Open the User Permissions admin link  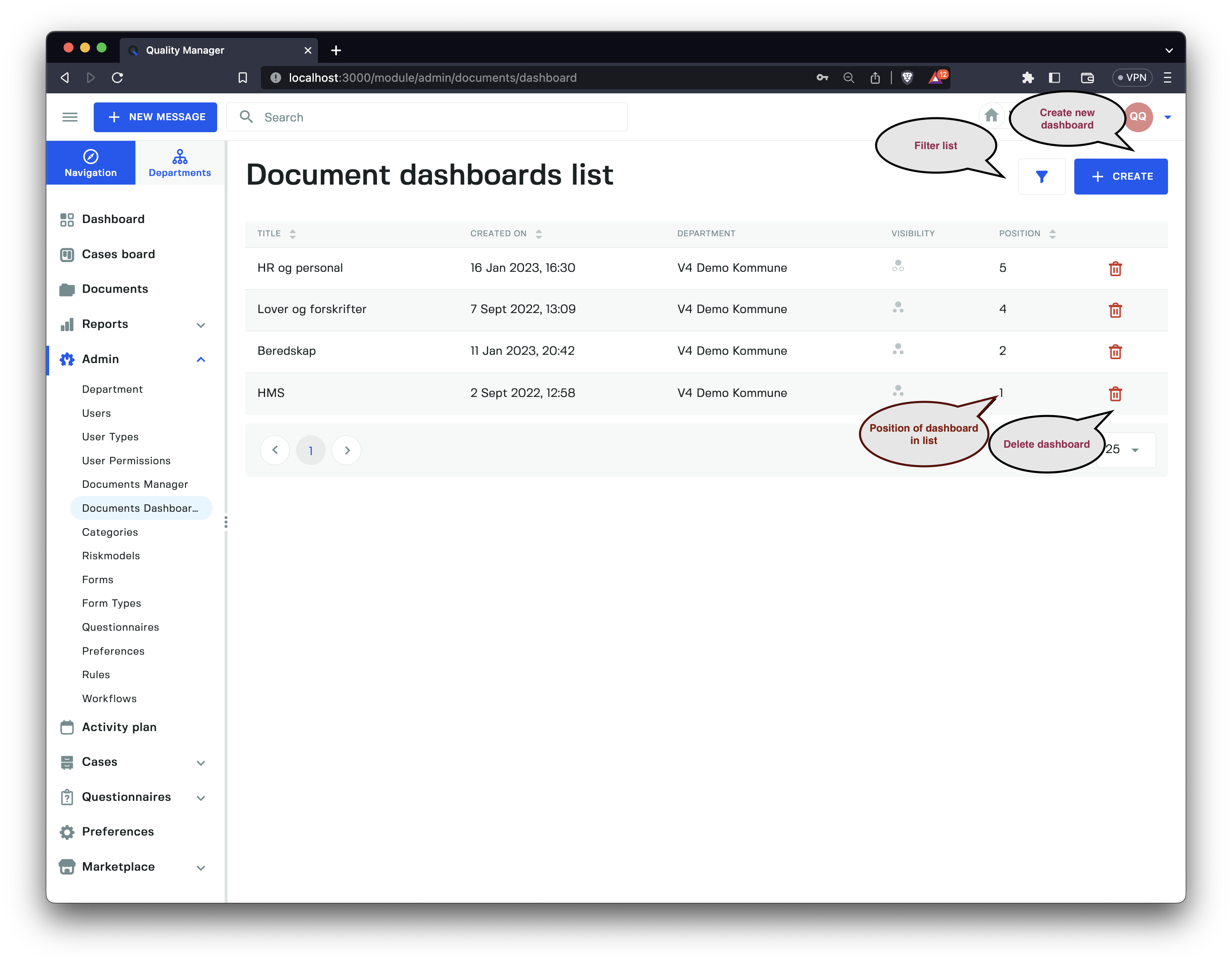[126, 461]
